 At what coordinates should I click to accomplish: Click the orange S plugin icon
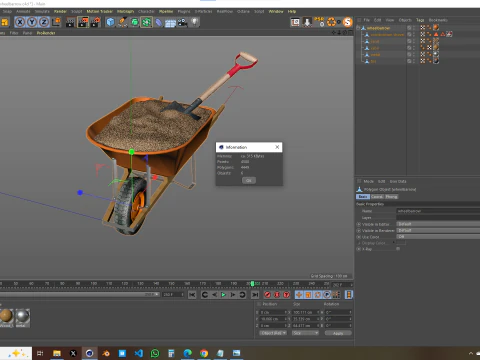tap(348, 22)
